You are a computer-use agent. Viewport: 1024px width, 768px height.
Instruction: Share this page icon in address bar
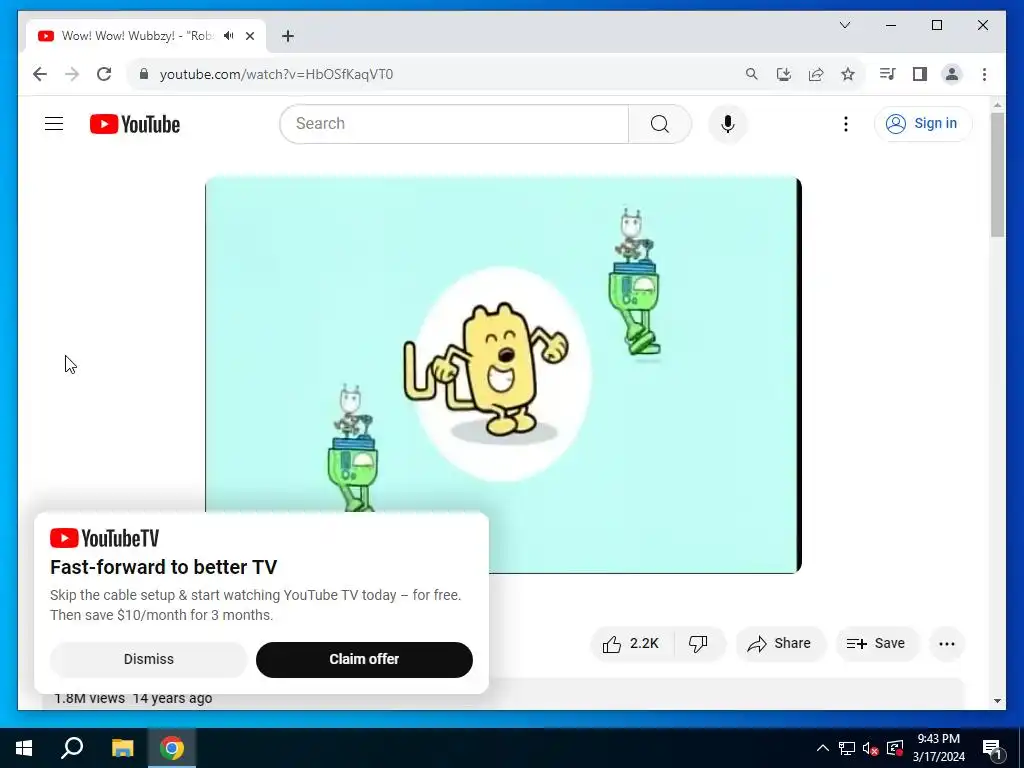tap(816, 74)
